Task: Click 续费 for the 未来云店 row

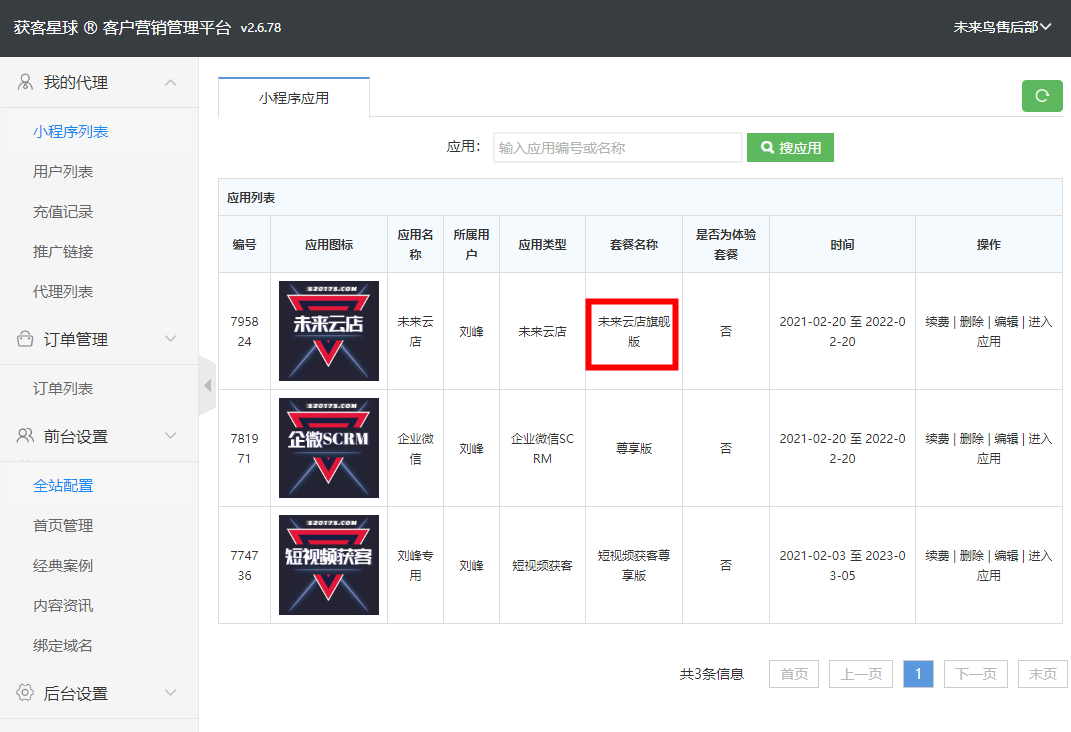Action: pos(937,322)
